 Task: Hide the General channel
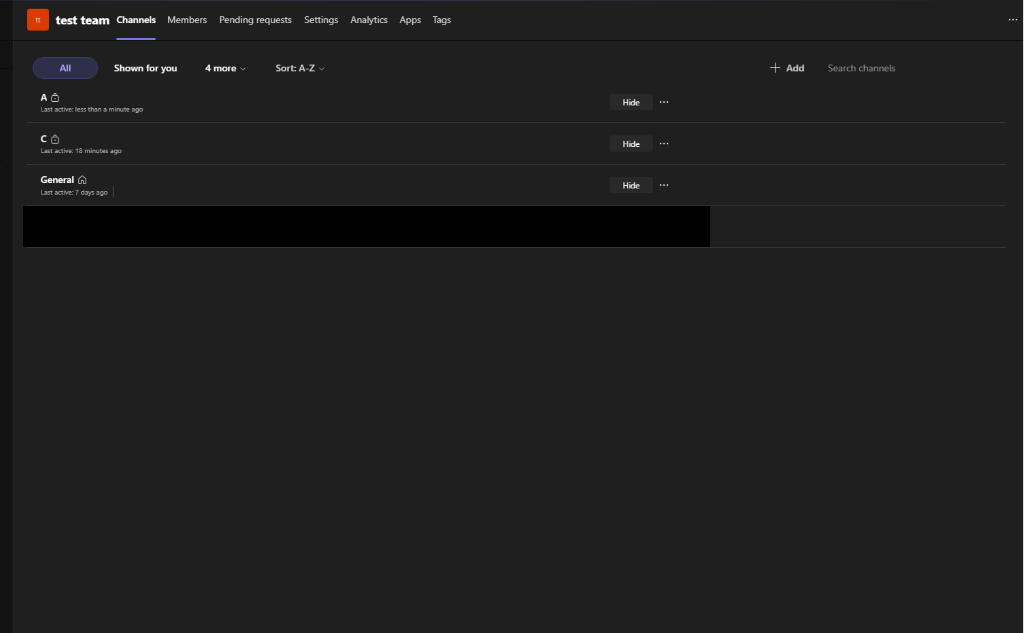coord(631,186)
